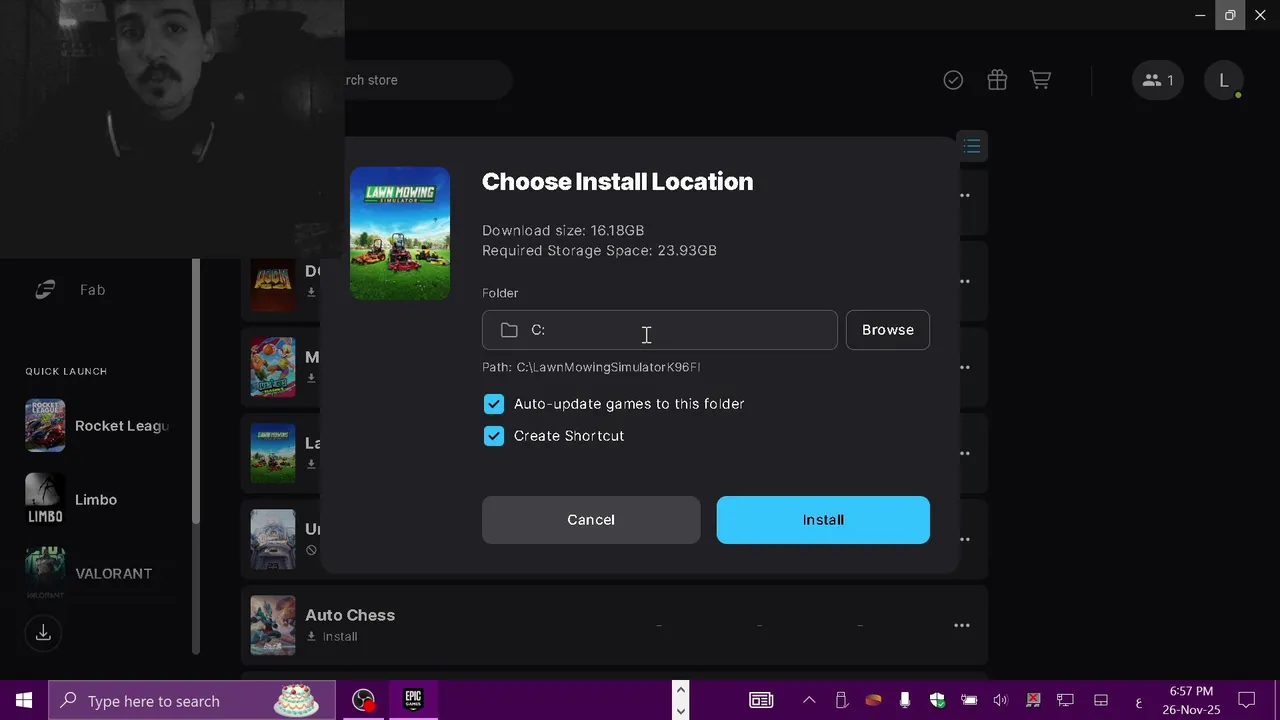The width and height of the screenshot is (1280, 720).
Task: Open the Browse folder picker
Action: (x=888, y=330)
